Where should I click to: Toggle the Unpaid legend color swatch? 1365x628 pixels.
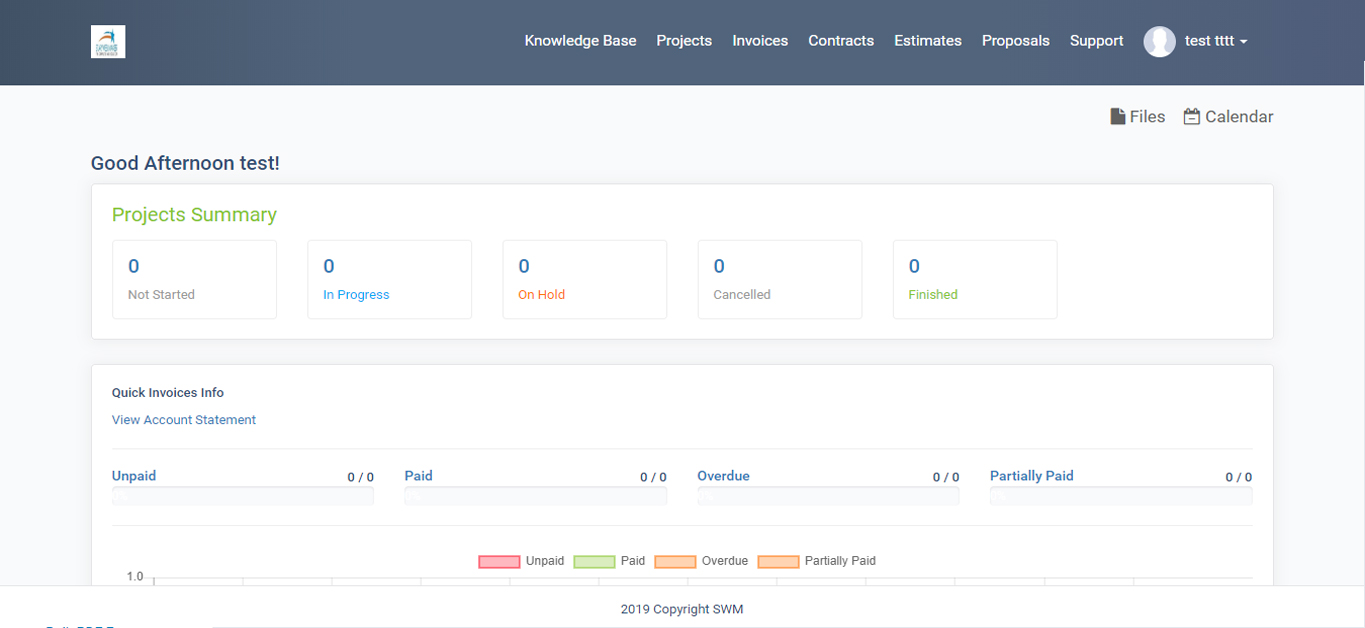pyautogui.click(x=499, y=562)
